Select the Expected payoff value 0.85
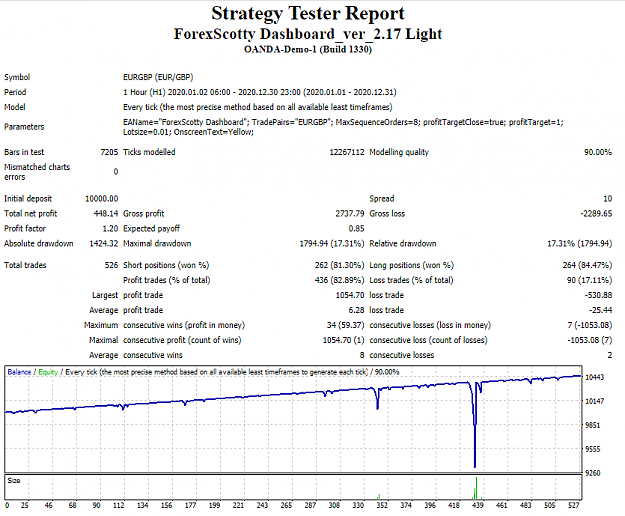 [x=356, y=229]
